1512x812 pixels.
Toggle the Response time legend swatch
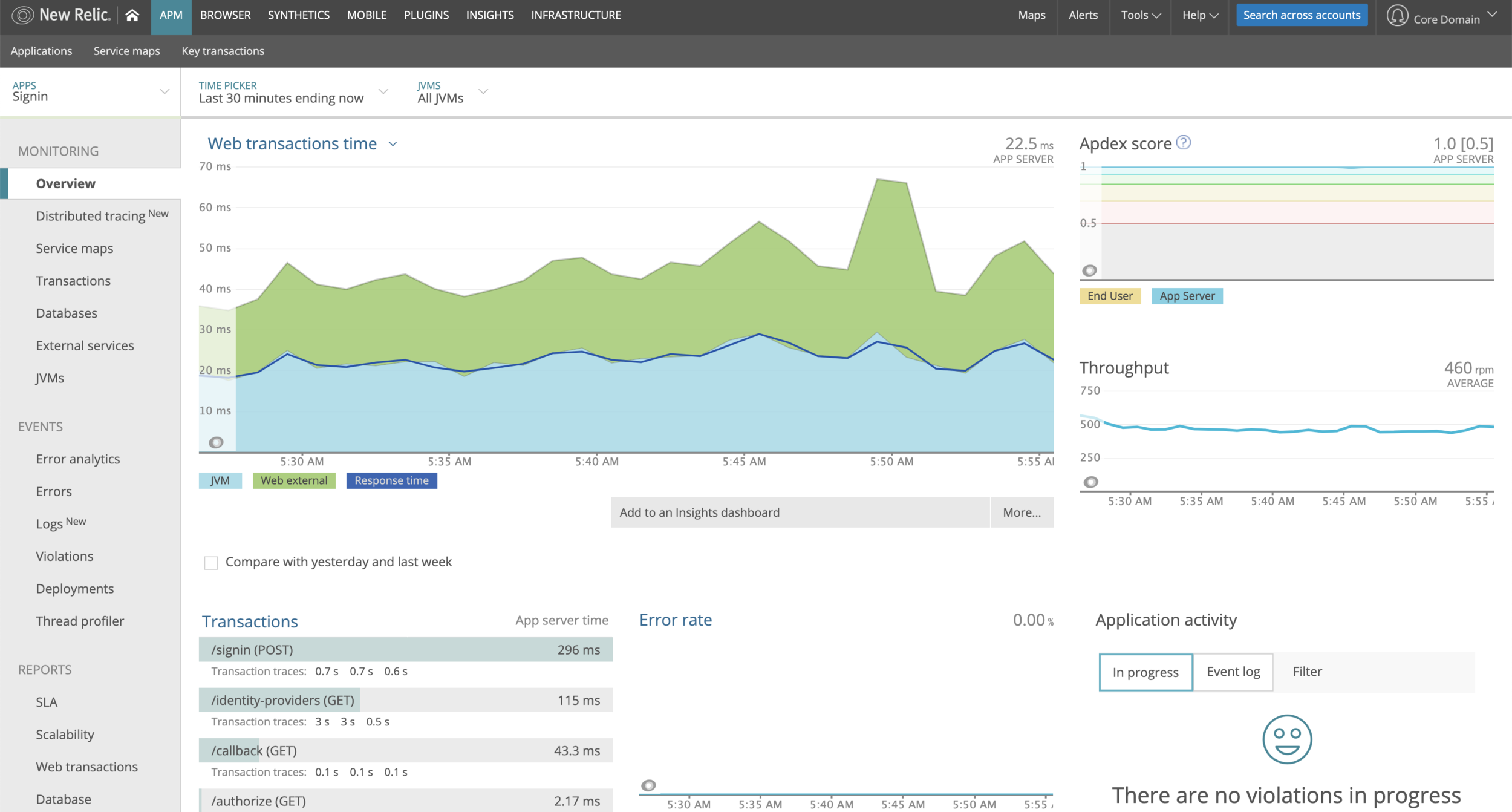point(391,480)
